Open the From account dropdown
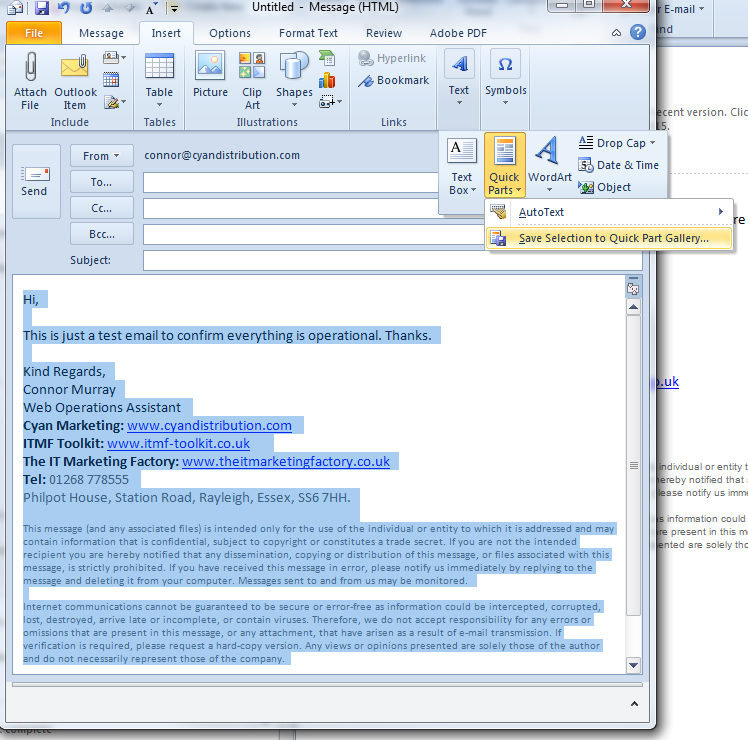 tap(101, 156)
